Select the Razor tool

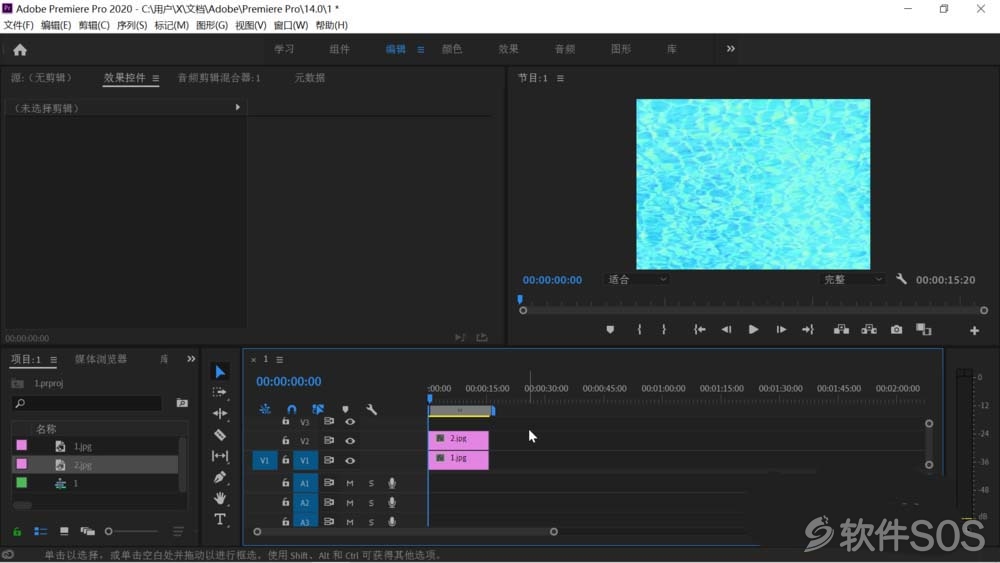coord(220,435)
